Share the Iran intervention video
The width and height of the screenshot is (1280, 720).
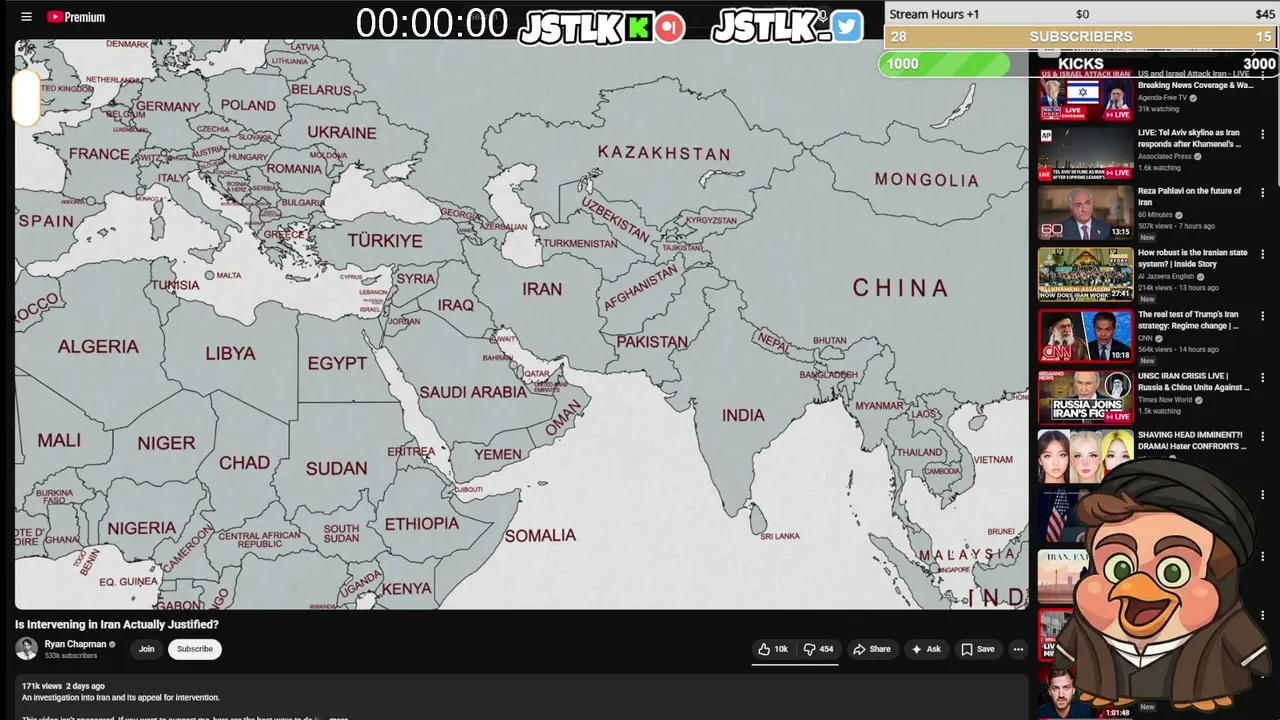(871, 649)
